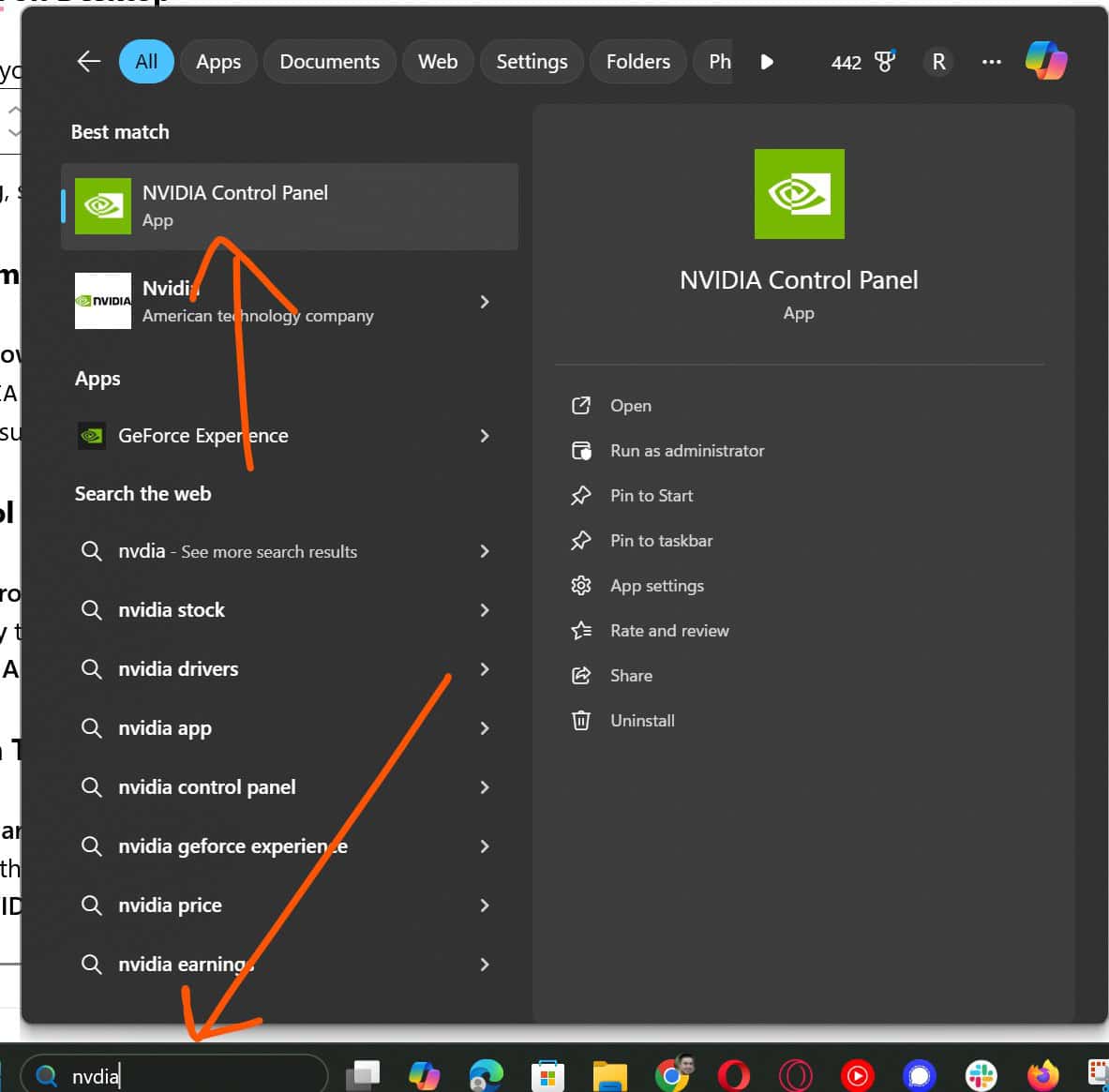Open Copilot from the search window corner

click(1047, 60)
